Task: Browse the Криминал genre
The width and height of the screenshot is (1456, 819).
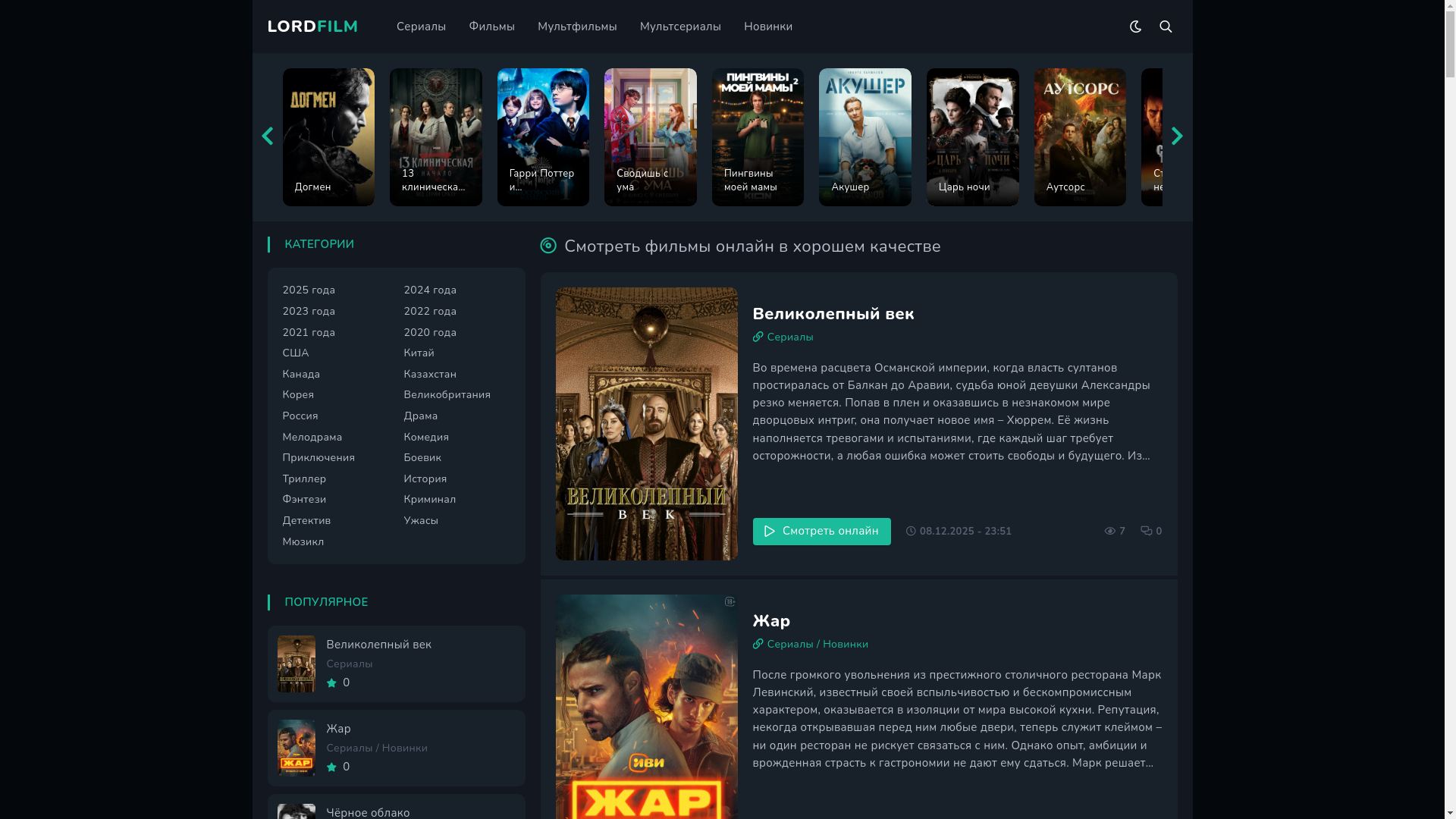Action: pyautogui.click(x=430, y=500)
